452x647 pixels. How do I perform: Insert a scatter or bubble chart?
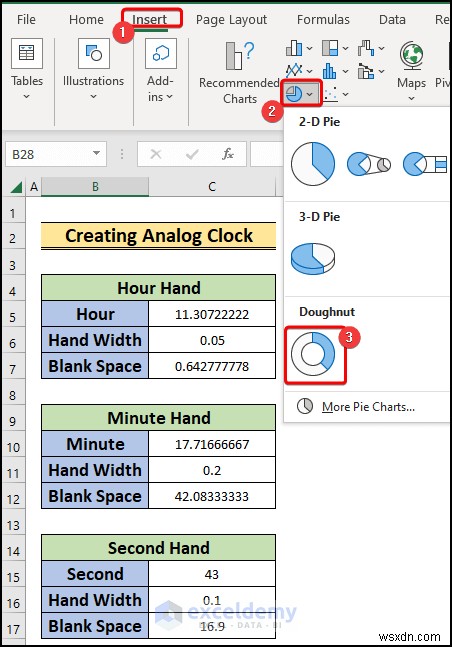tap(330, 94)
